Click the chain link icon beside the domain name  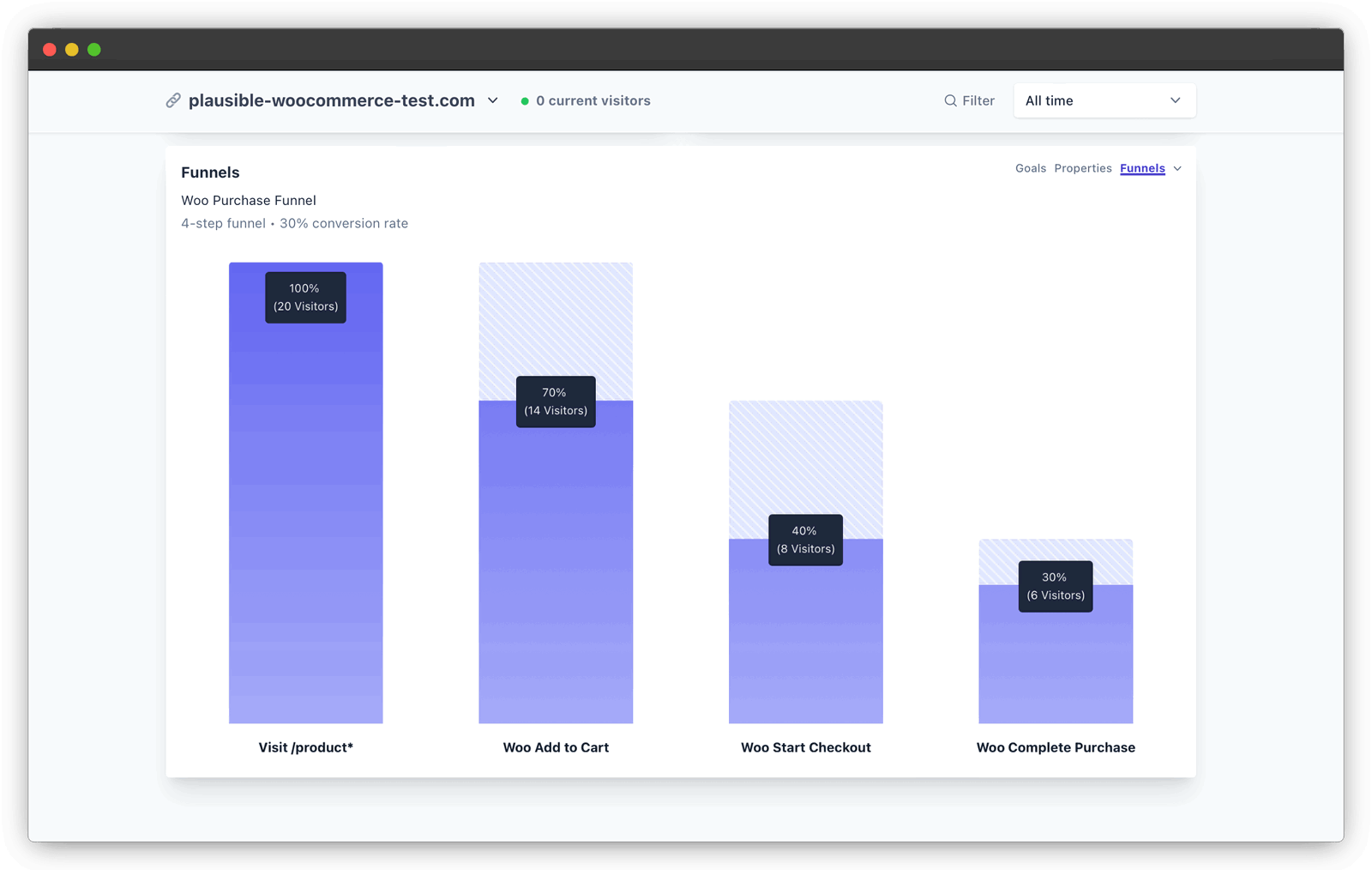tap(174, 100)
